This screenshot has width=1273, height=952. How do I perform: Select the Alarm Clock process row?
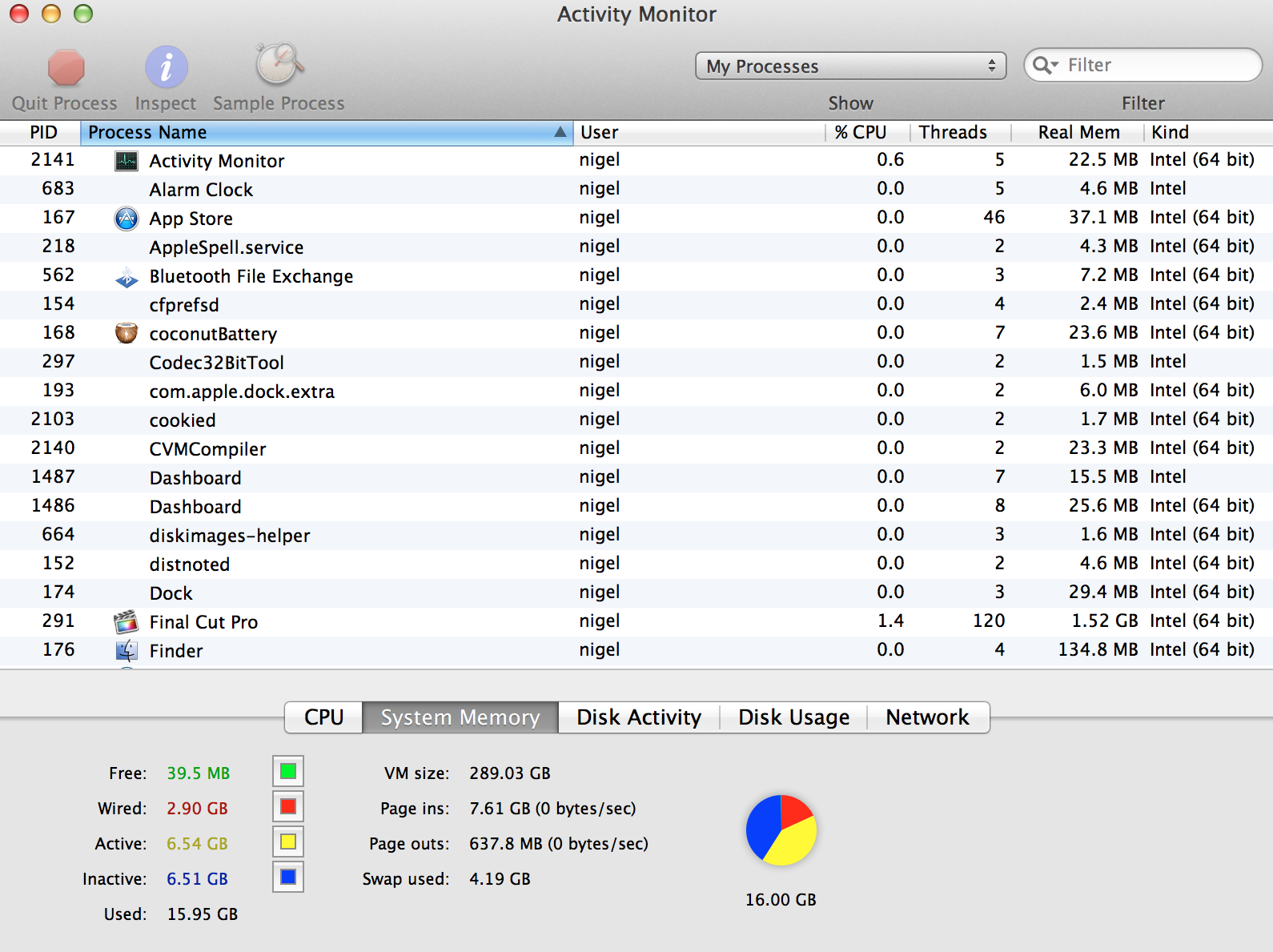[636, 190]
